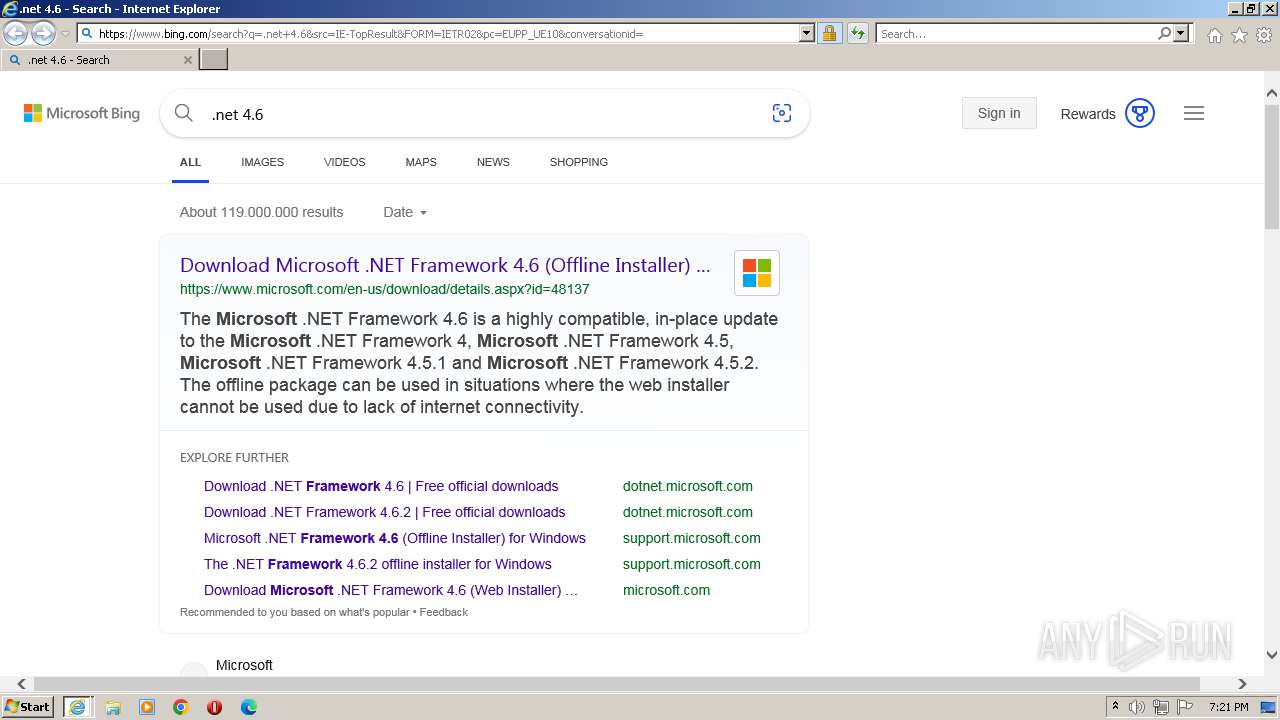Image resolution: width=1280 pixels, height=720 pixels.
Task: Open 'The .NET Framework 4.6.2 offline installer for Windows'
Action: tap(378, 564)
